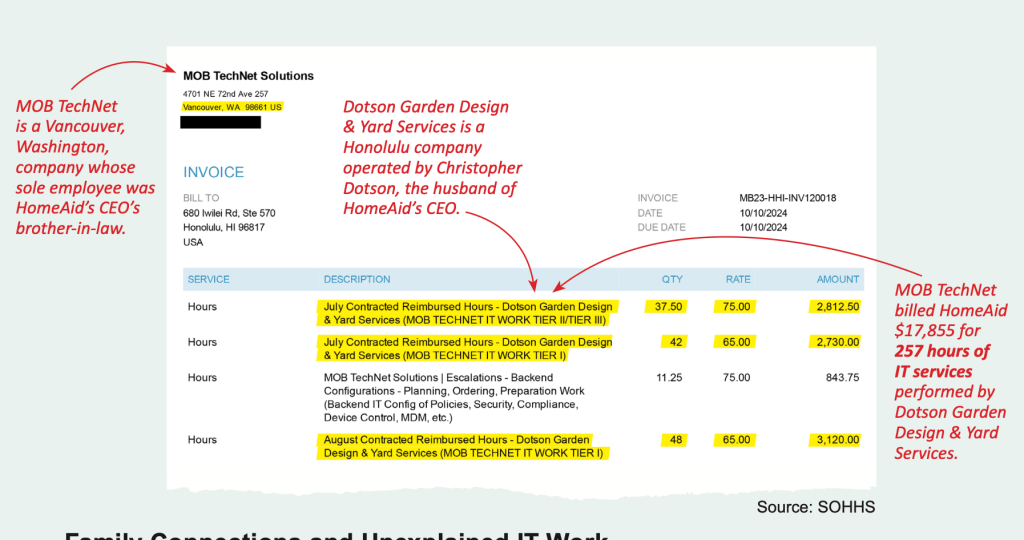Viewport: 1024px width, 540px height.
Task: Click the rate 75.00 in the first row
Action: click(x=736, y=307)
